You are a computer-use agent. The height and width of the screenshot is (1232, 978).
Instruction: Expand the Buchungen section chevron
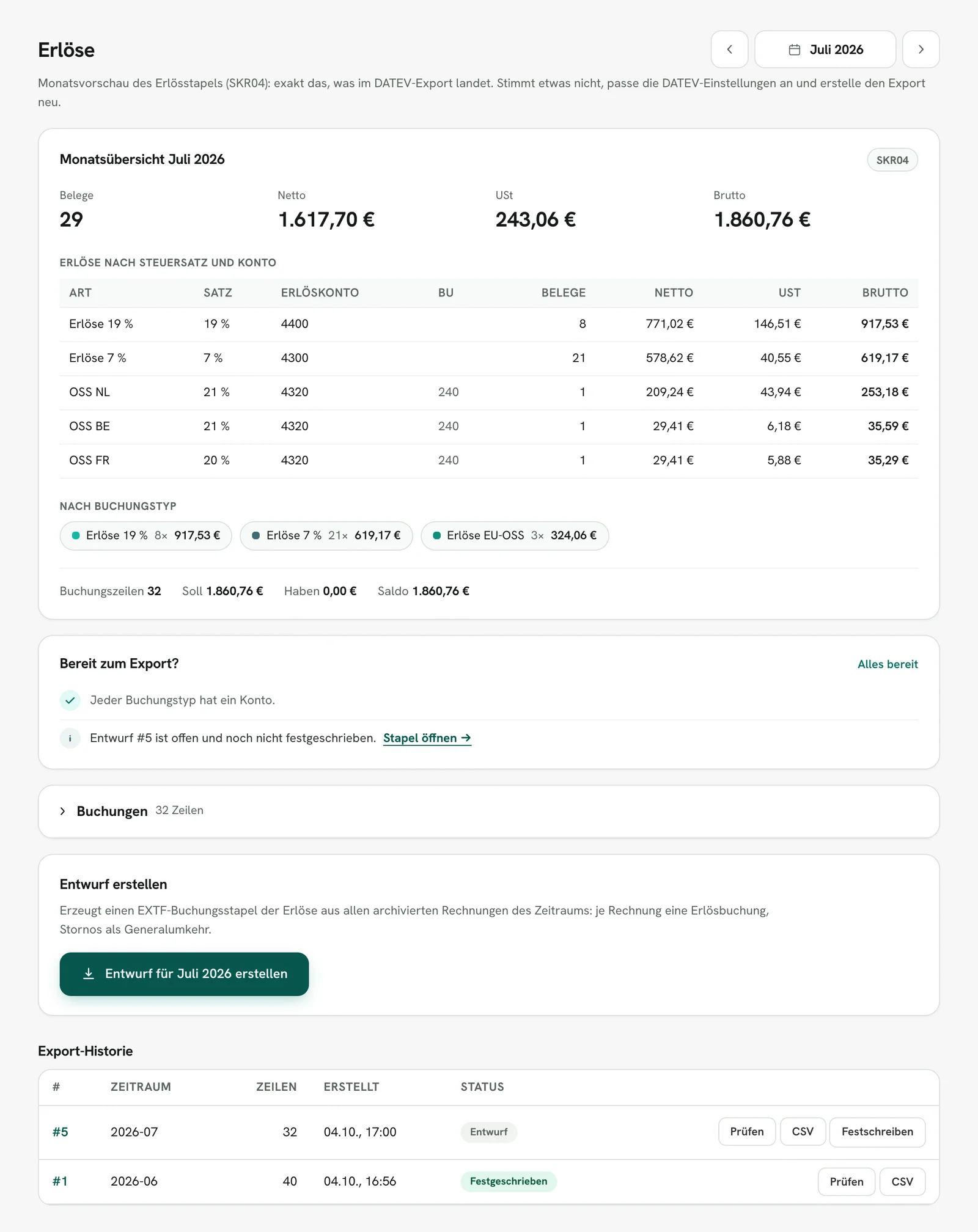pyautogui.click(x=62, y=811)
